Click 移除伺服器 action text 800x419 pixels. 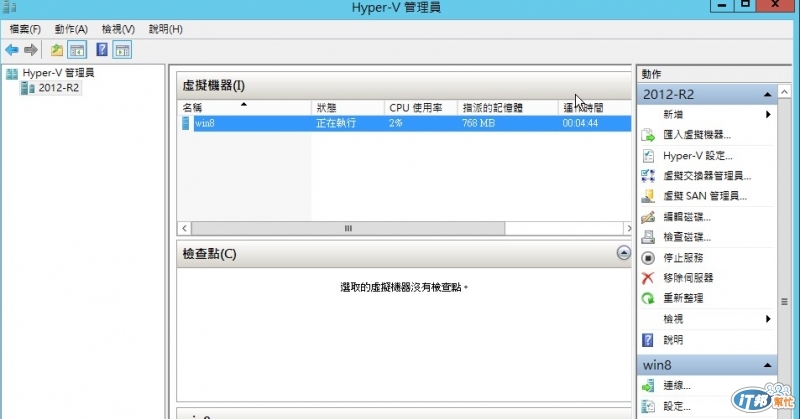click(x=688, y=278)
